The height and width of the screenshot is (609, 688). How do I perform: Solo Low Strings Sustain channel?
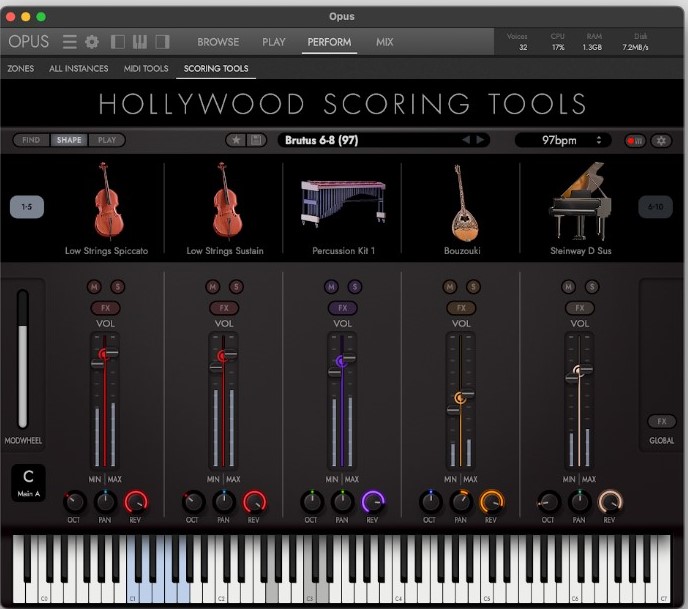click(236, 287)
